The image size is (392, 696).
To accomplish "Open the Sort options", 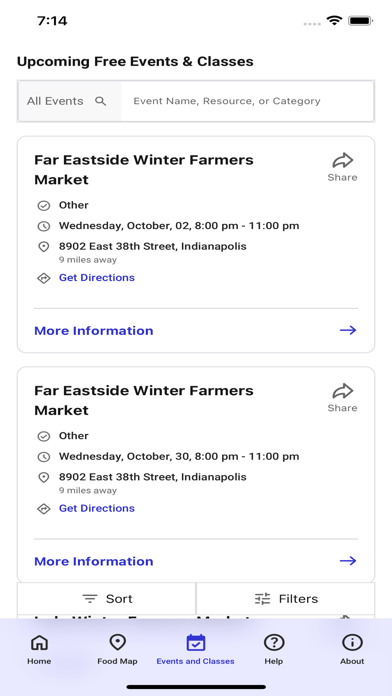I will coord(107,599).
